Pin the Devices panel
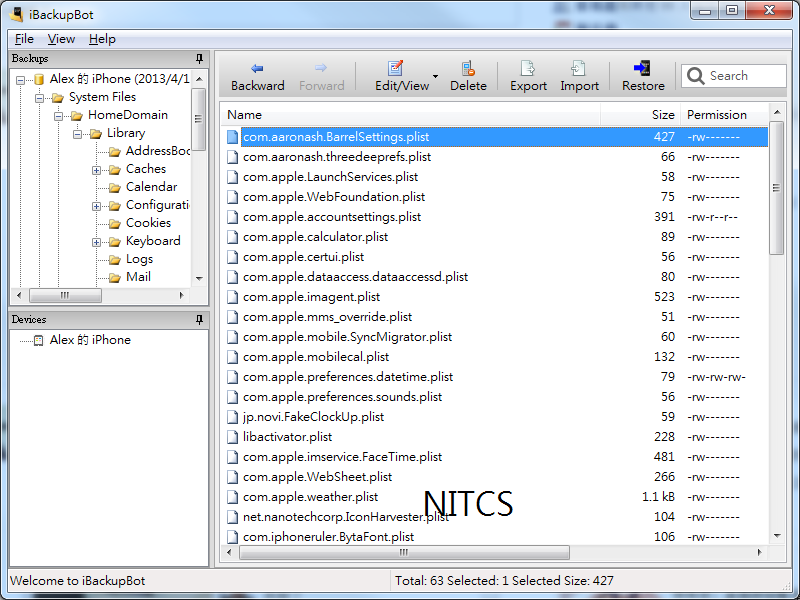Viewport: 800px width, 600px height. click(199, 319)
